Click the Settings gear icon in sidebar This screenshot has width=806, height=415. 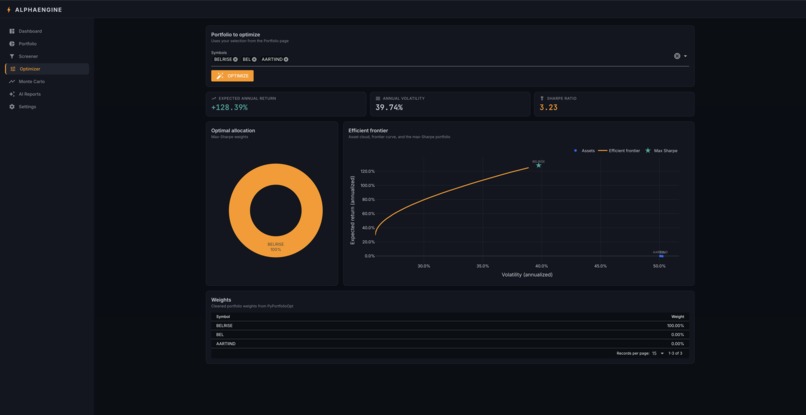(12, 106)
